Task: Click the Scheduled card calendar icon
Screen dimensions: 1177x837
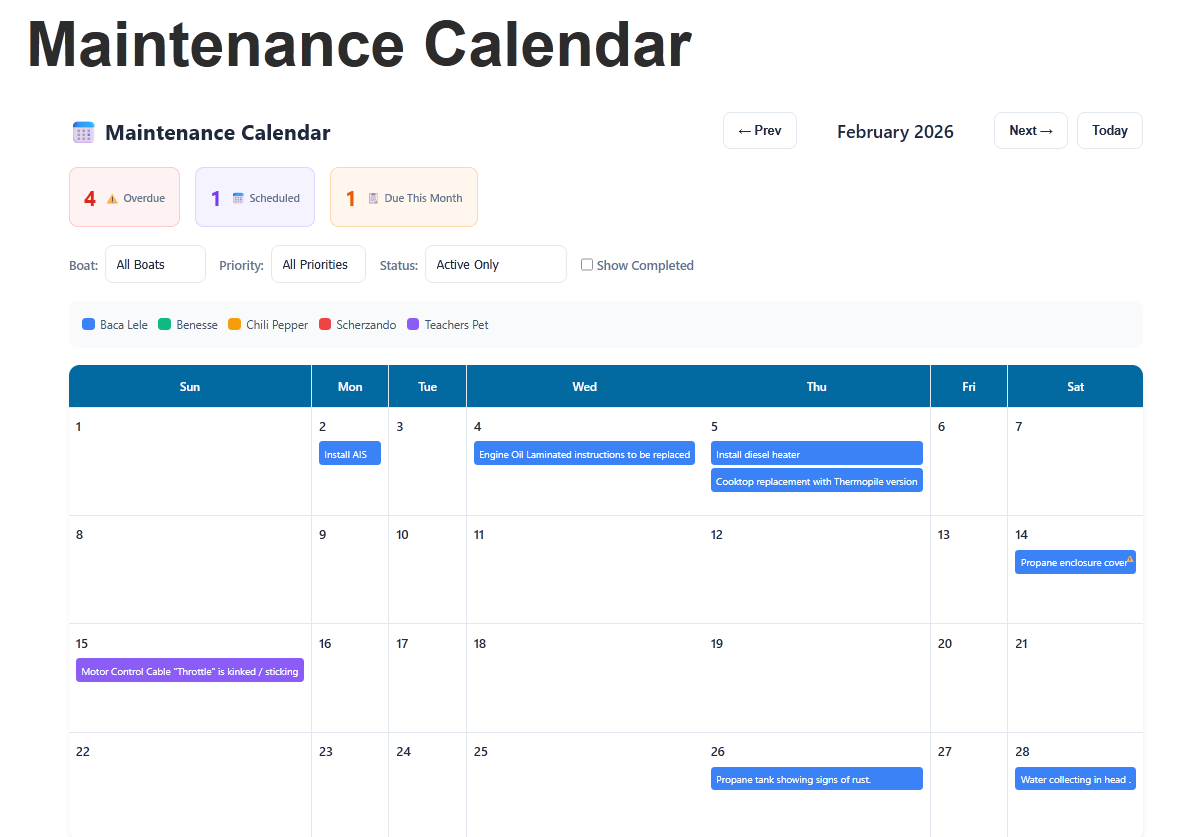Action: click(x=238, y=198)
